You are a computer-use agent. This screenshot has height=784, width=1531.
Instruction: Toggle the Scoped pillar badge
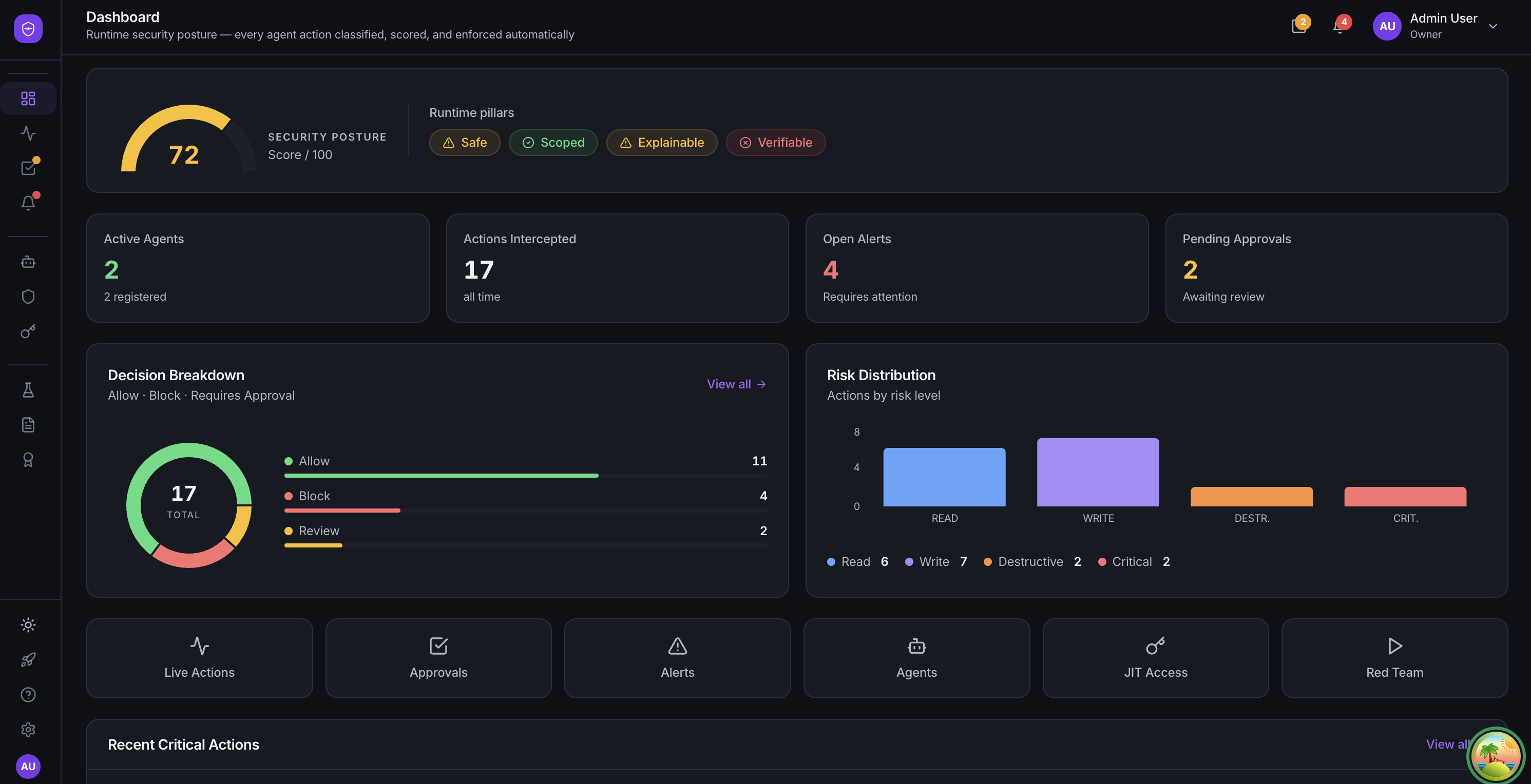(553, 143)
